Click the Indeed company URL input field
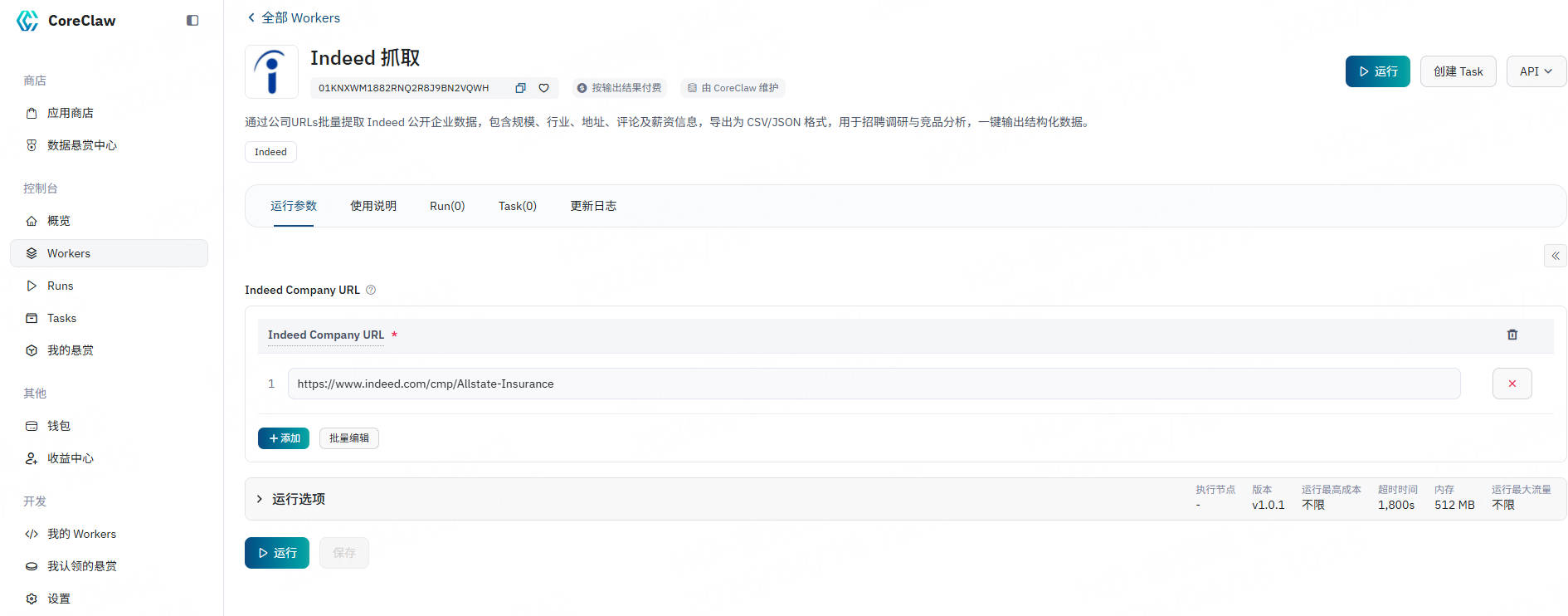This screenshot has height=616, width=1568. 873,384
